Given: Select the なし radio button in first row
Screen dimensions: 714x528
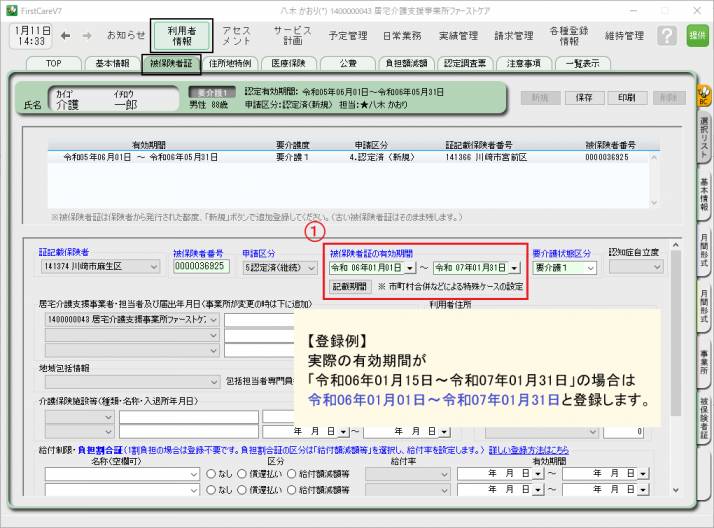Looking at the screenshot, I should [x=210, y=473].
